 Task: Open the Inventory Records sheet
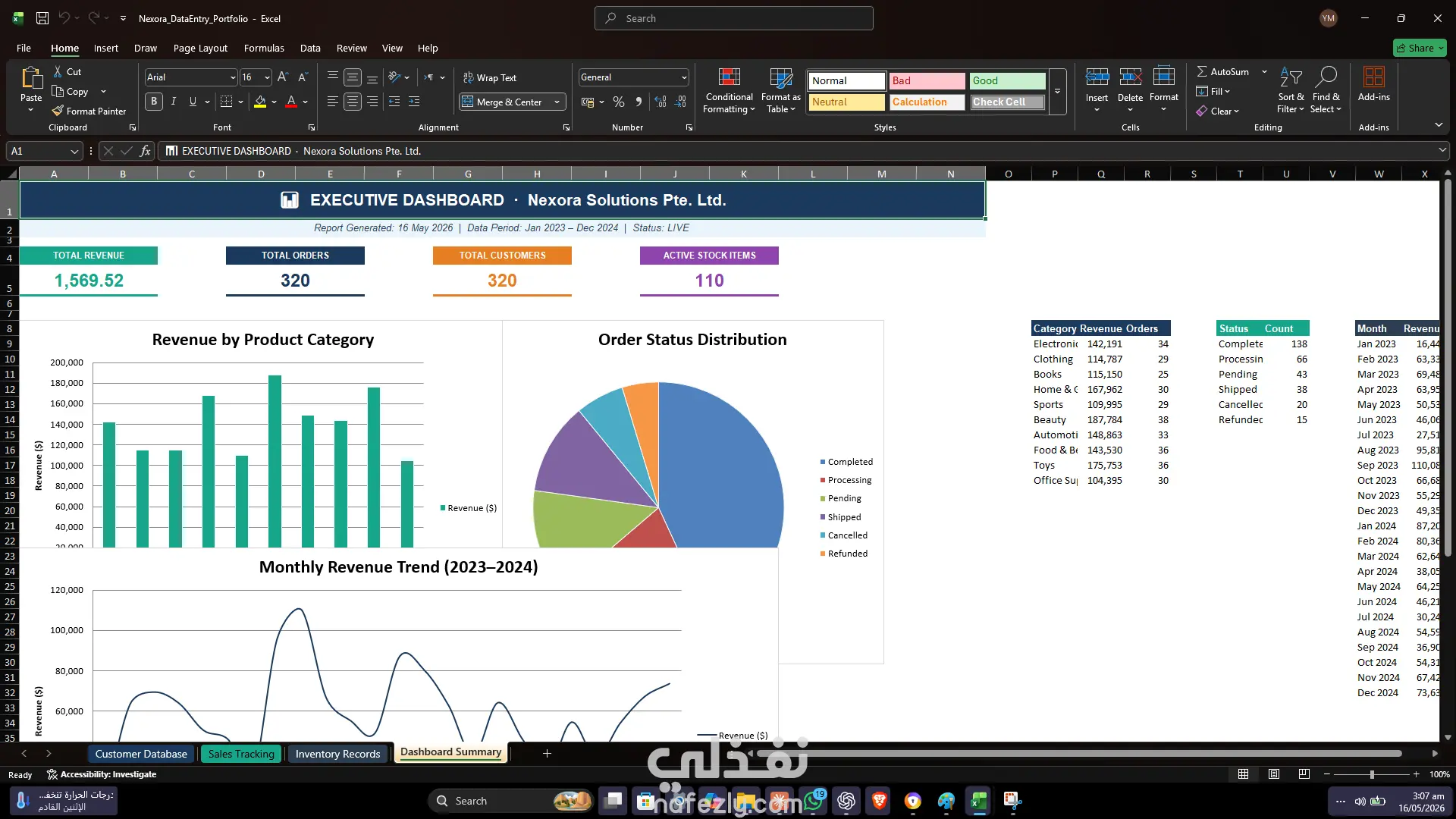click(337, 754)
